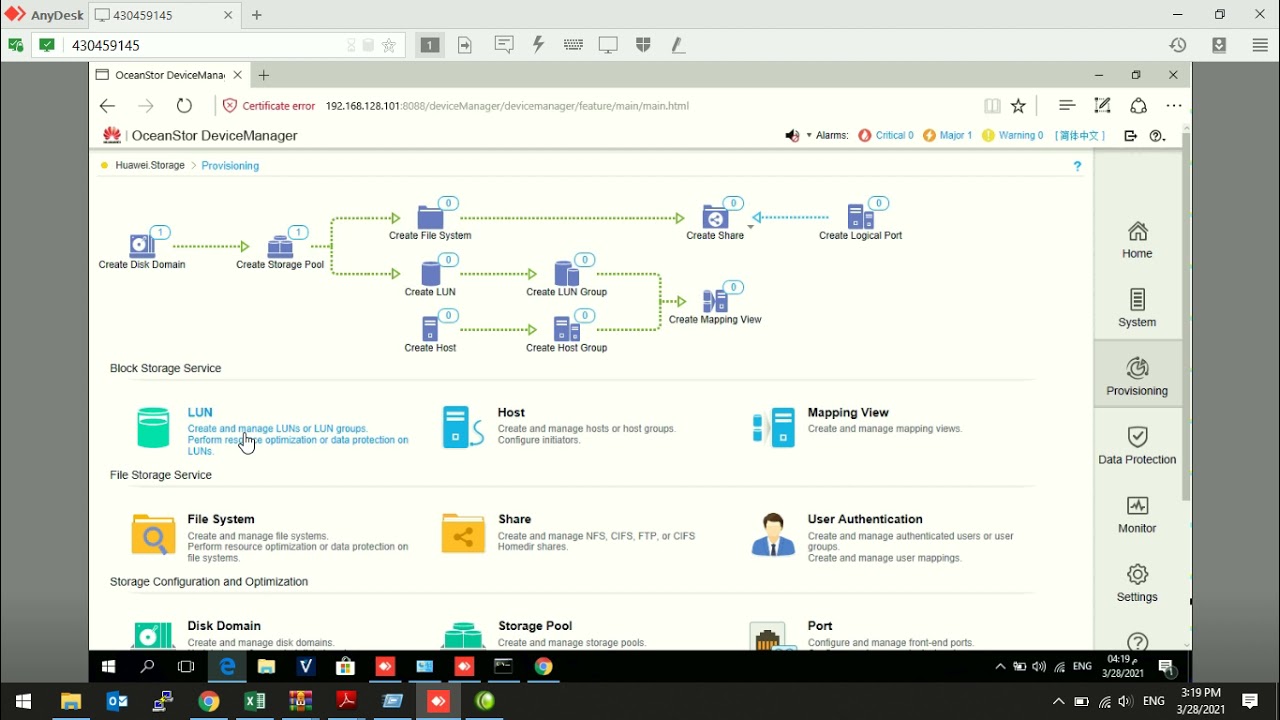Click the alarm sound speaker icon
The height and width of the screenshot is (720, 1280).
(792, 135)
